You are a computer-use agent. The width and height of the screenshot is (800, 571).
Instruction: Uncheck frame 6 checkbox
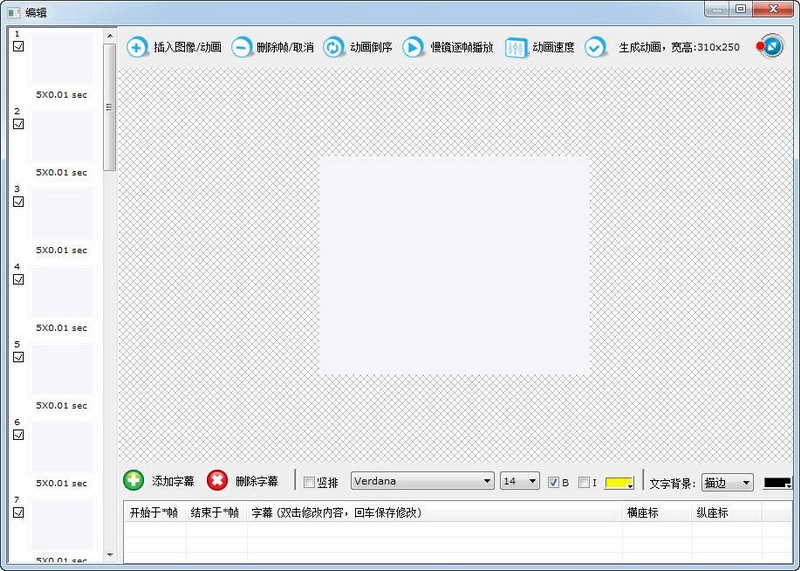18,435
